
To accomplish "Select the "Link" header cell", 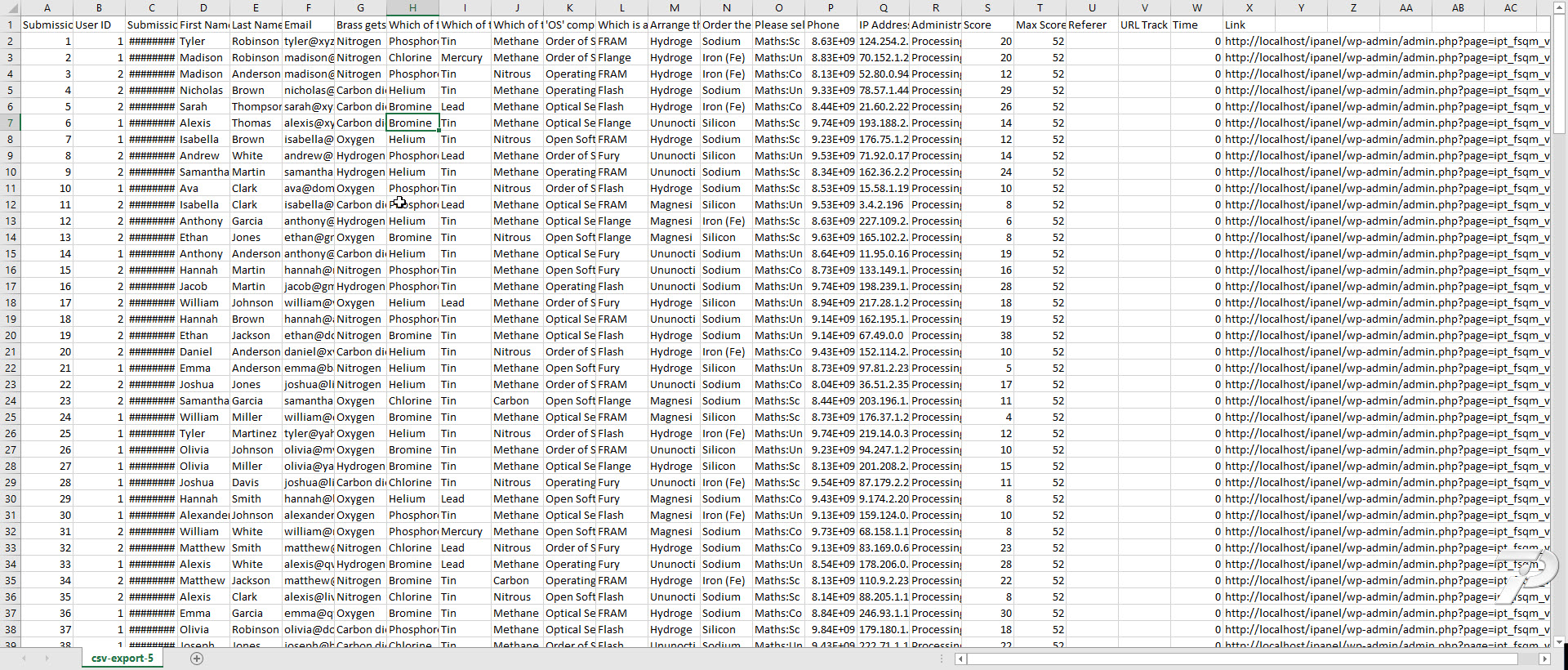I will click(x=1249, y=25).
